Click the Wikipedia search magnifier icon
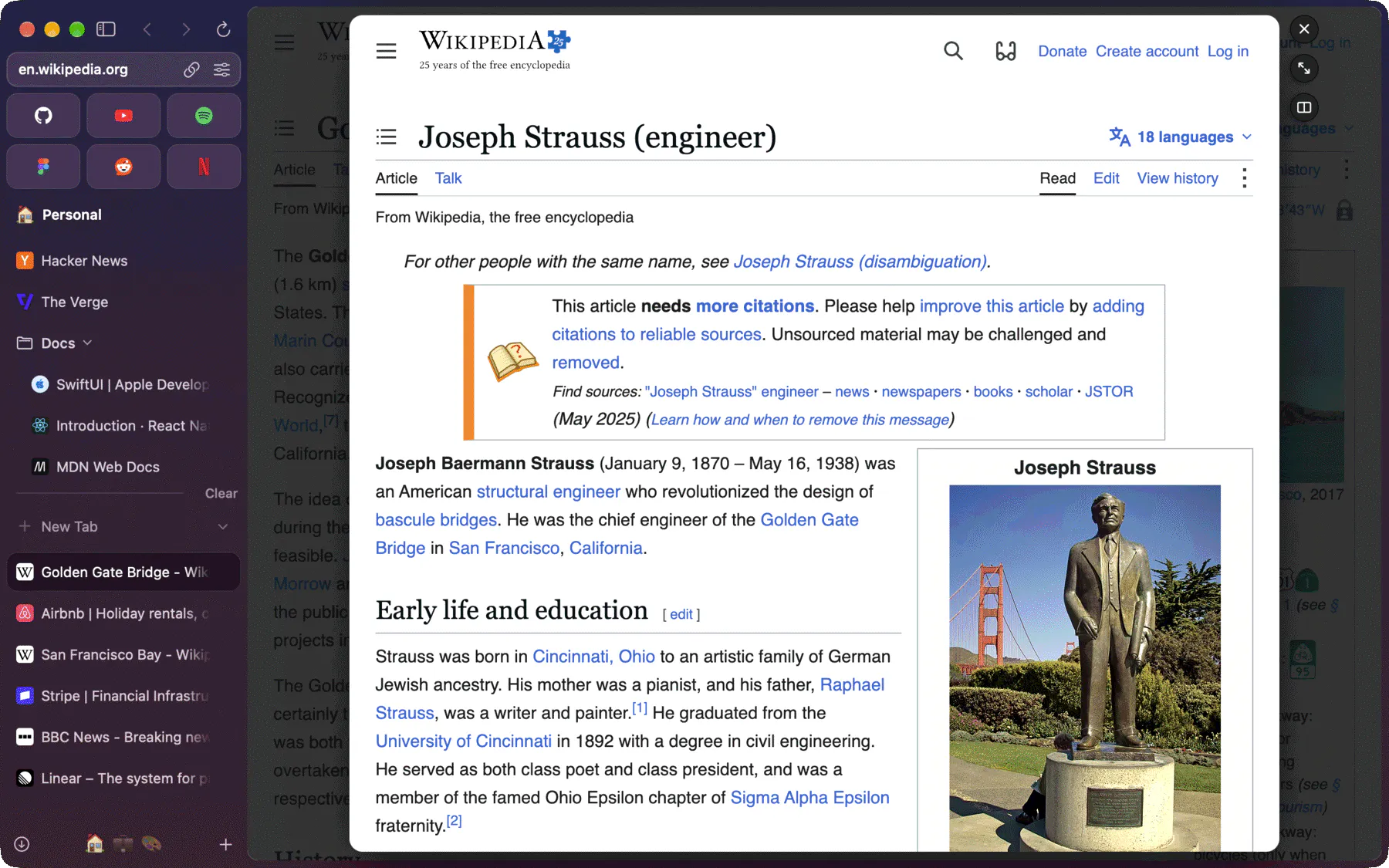The height and width of the screenshot is (868, 1389). (953, 51)
